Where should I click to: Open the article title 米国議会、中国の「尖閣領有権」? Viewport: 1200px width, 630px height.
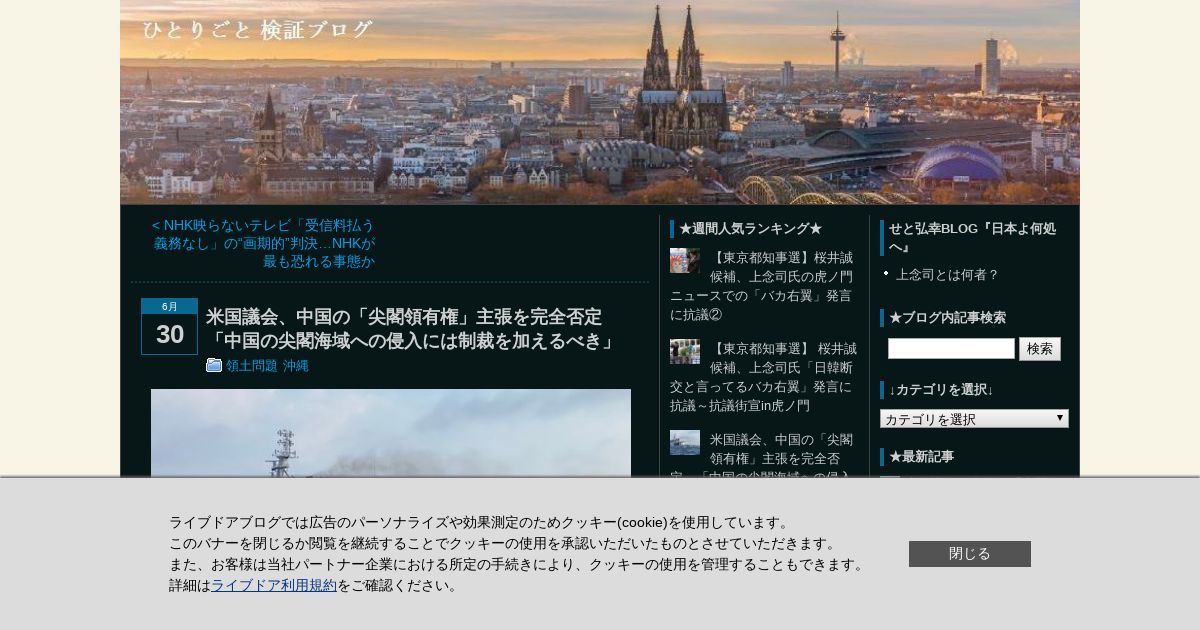pyautogui.click(x=411, y=329)
